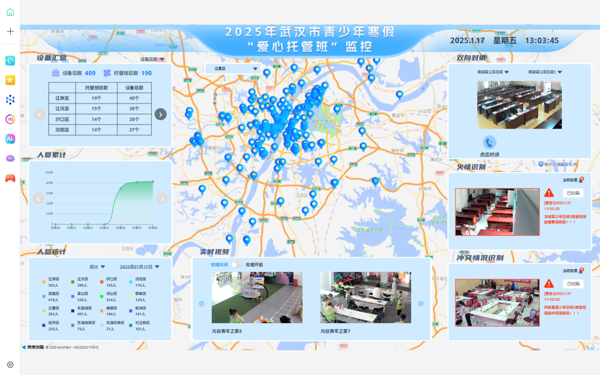Click the red warning triangle in fire detection panel
The image size is (600, 375).
click(549, 192)
